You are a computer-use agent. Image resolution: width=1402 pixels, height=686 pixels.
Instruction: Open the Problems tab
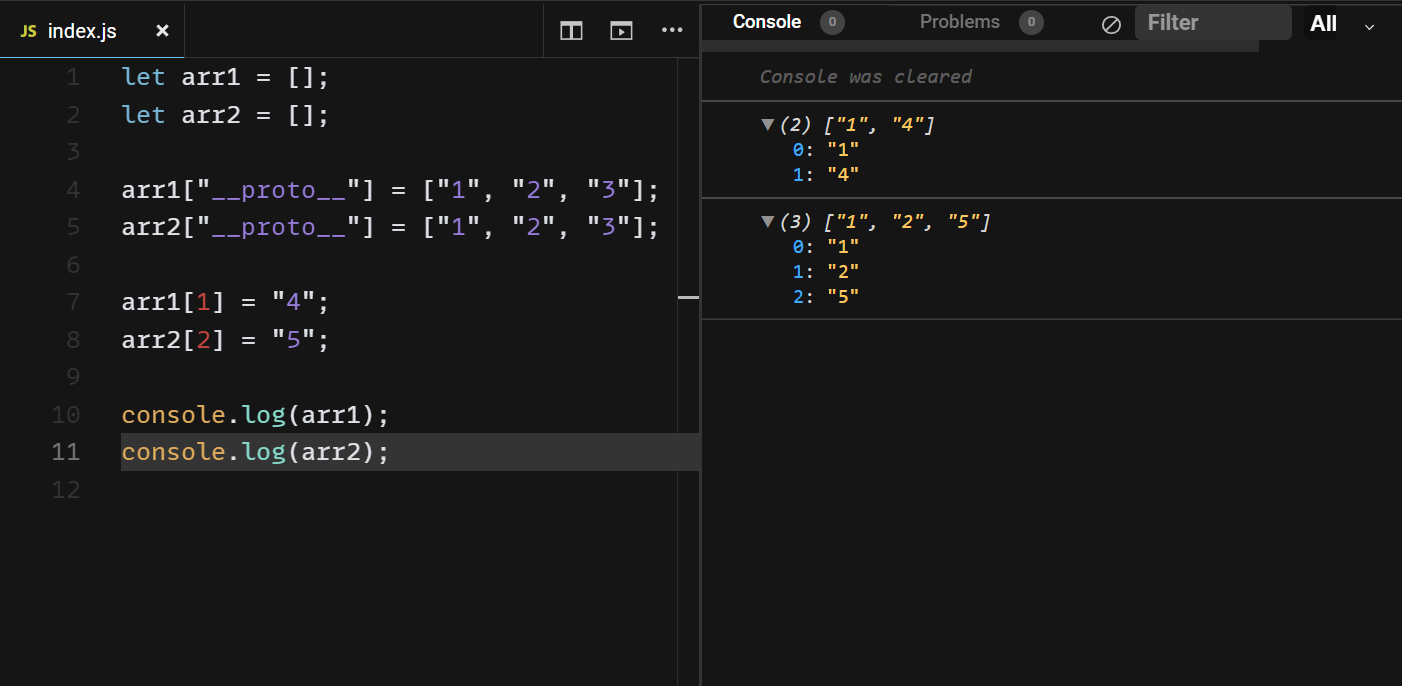point(959,22)
